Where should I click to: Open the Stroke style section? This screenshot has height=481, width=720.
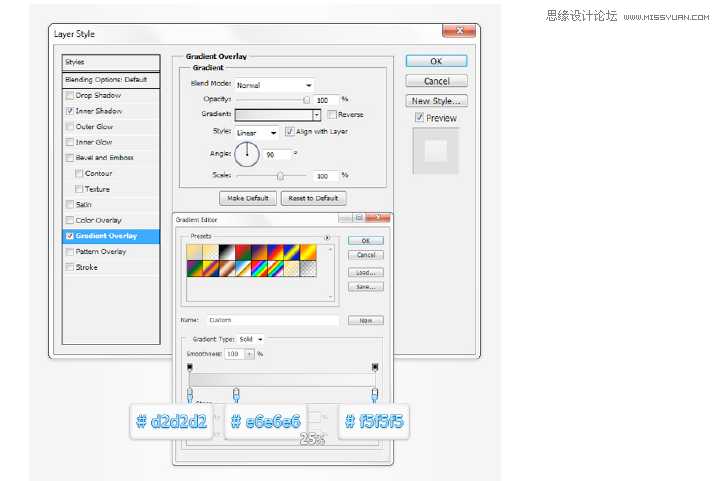coord(86,267)
